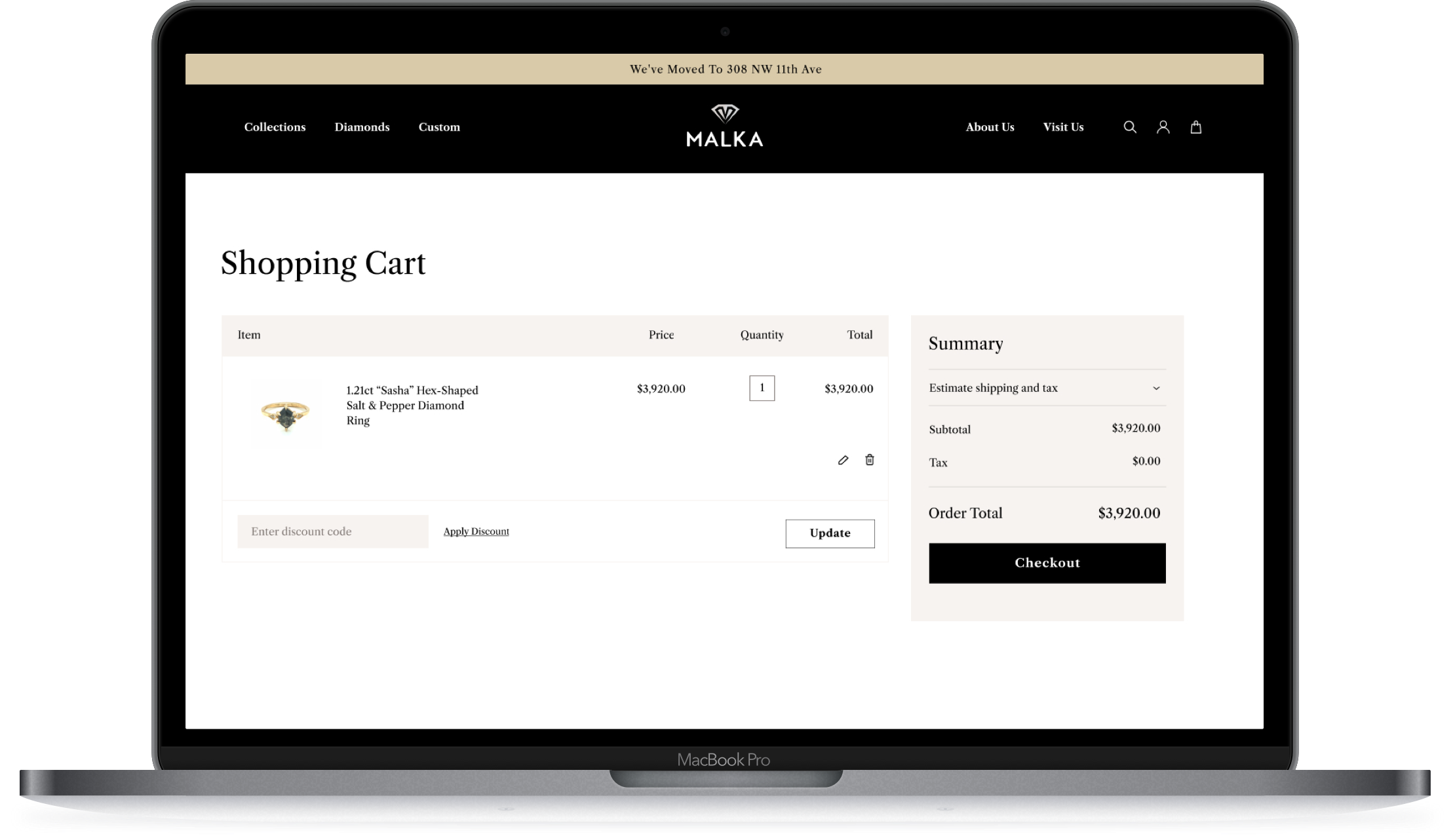Open the search magnifier icon
1455x840 pixels.
1130,127
